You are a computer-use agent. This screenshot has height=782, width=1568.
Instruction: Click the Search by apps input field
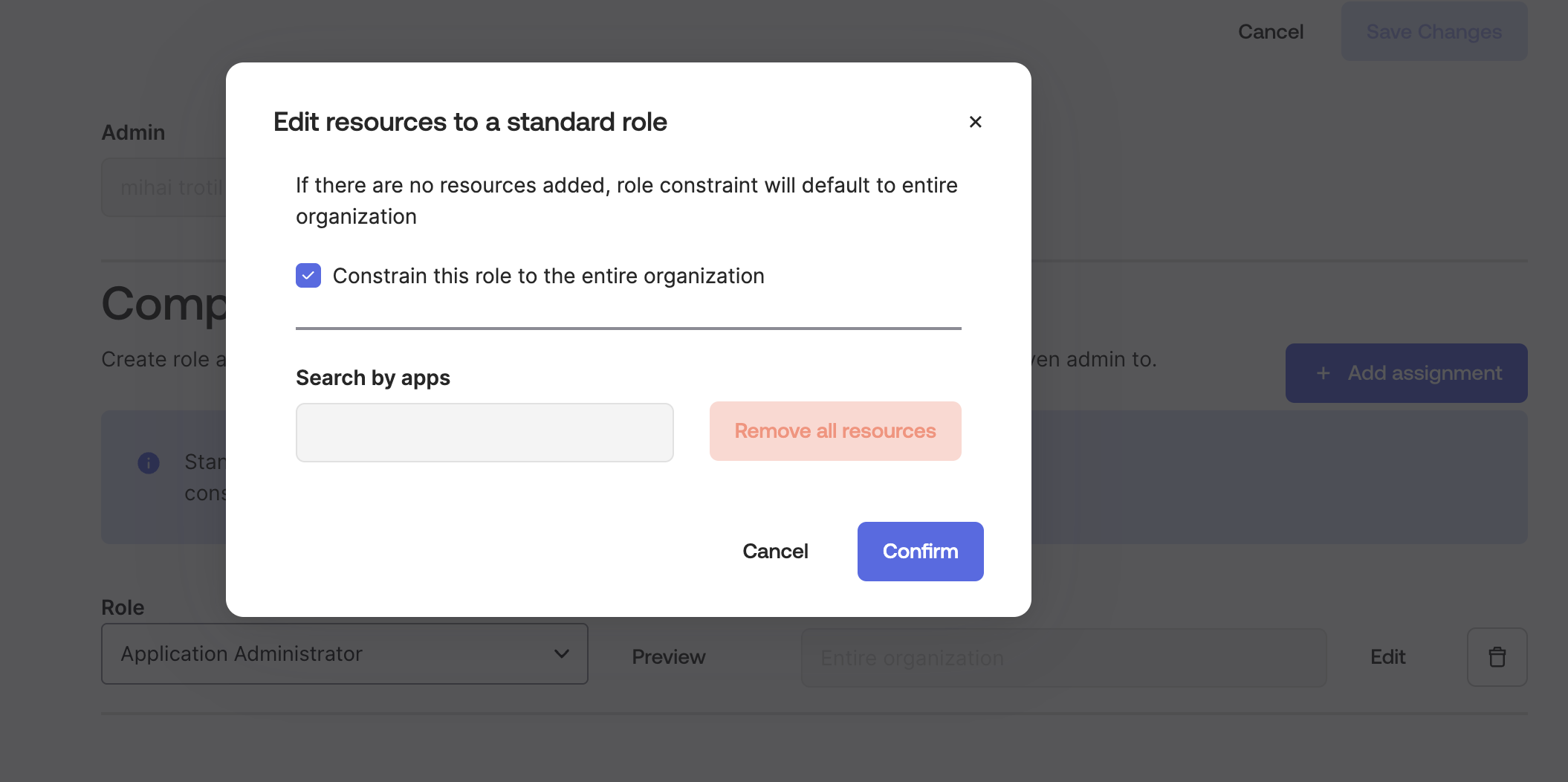(x=485, y=433)
